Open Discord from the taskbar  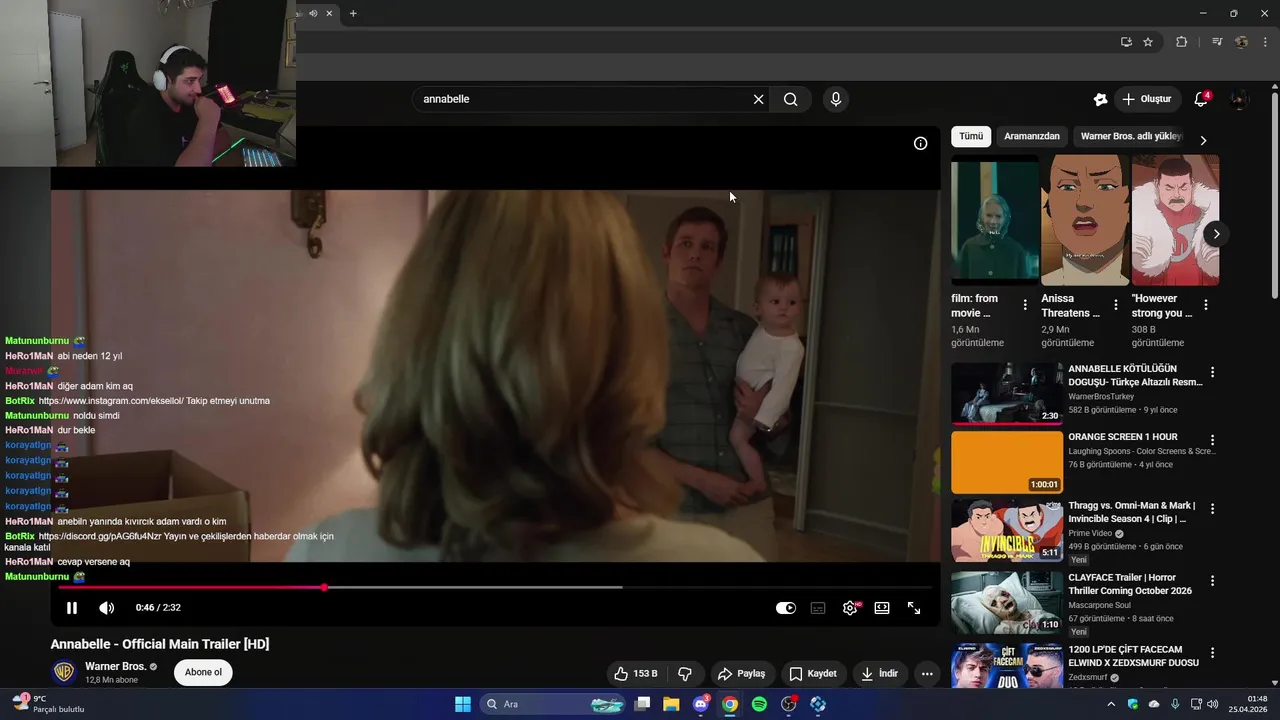point(700,704)
